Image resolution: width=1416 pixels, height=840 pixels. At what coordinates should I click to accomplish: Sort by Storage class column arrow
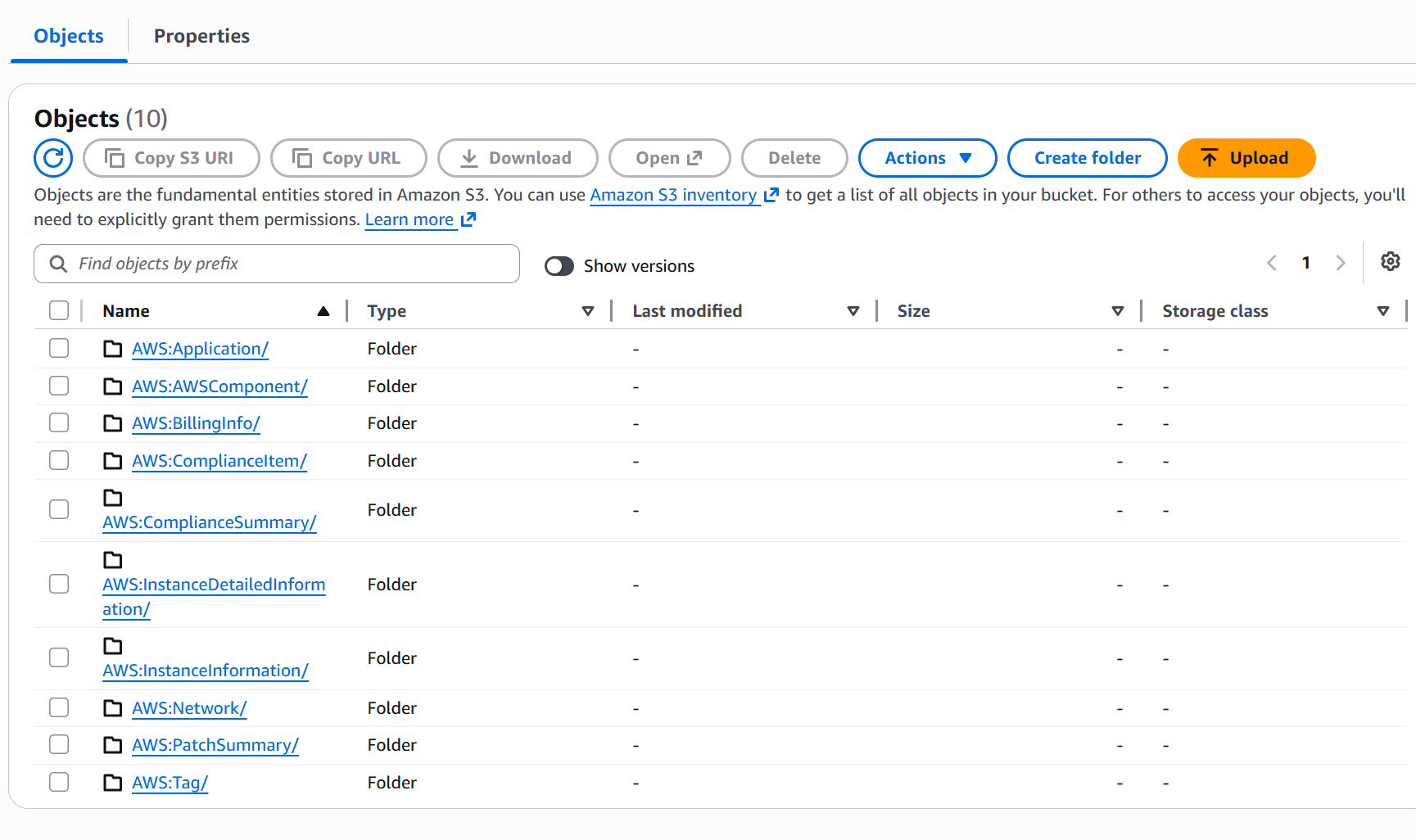point(1383,311)
